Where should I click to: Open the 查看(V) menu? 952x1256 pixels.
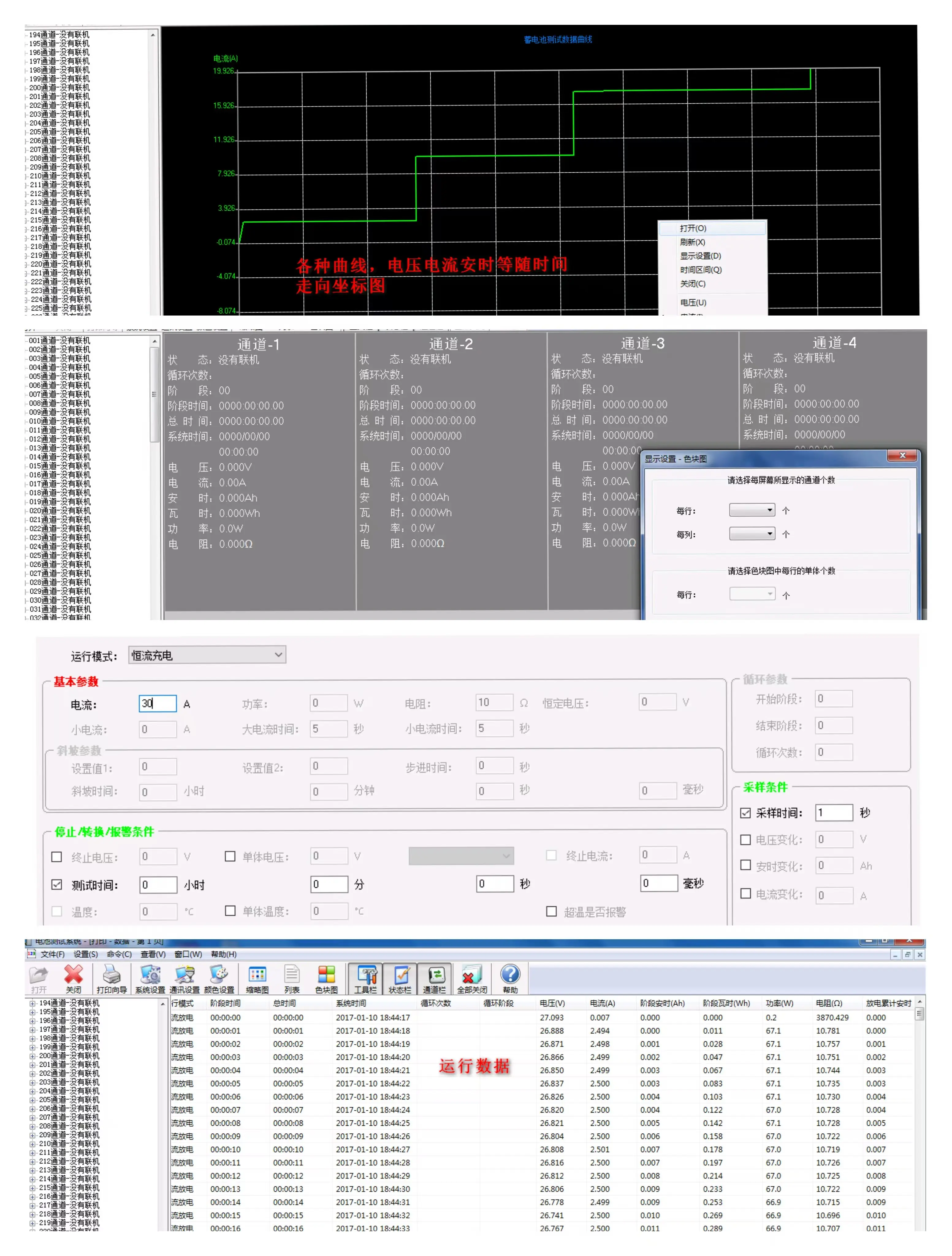pyautogui.click(x=153, y=954)
